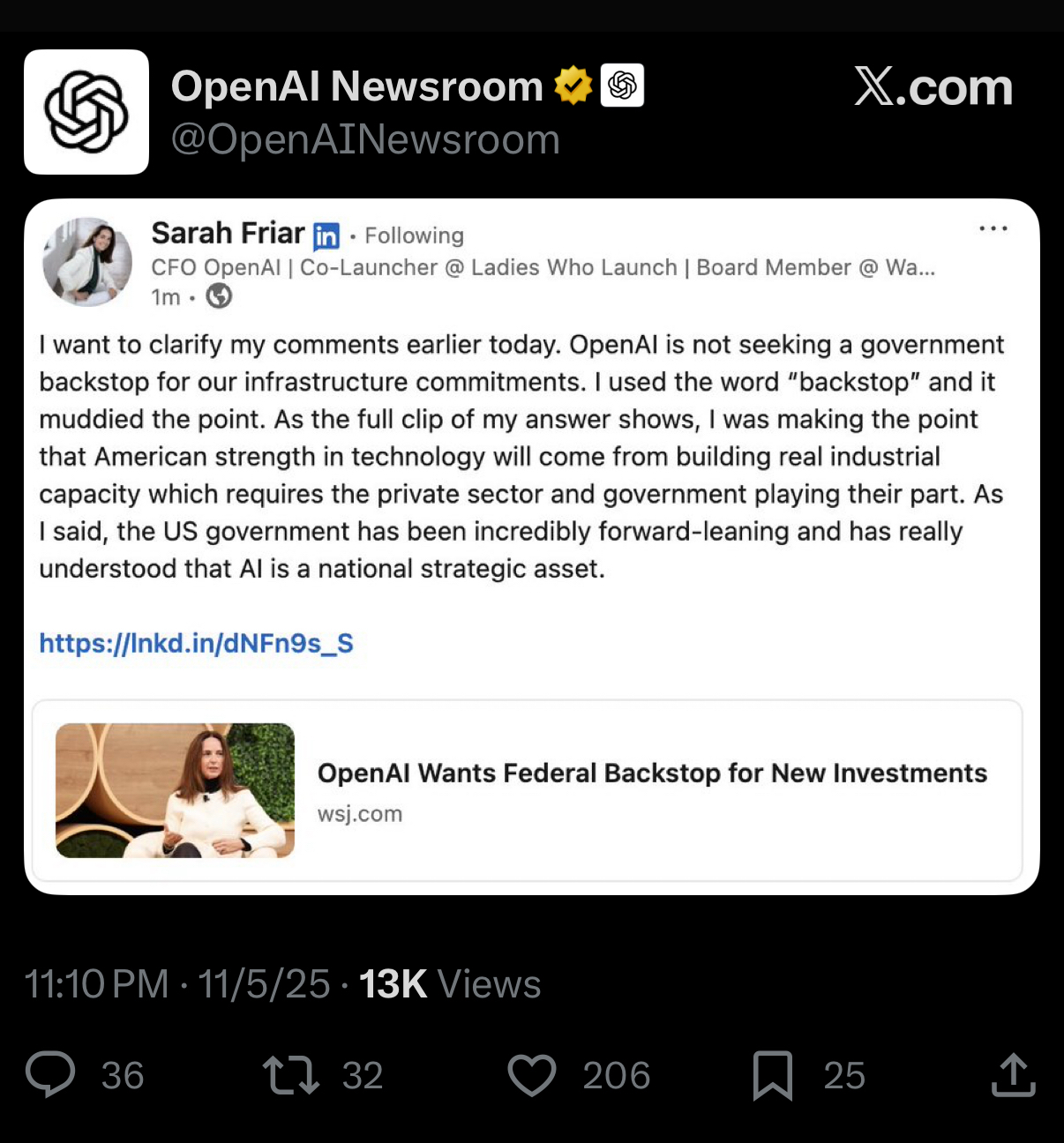Click Sarah Friar's profile photo

click(x=87, y=262)
